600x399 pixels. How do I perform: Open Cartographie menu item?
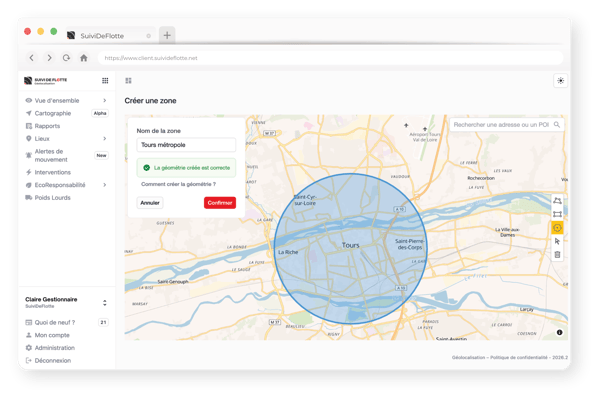52,113
